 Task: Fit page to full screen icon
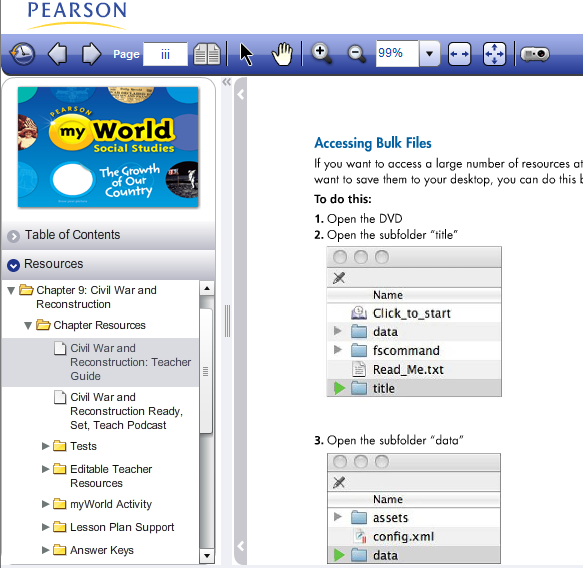click(494, 54)
